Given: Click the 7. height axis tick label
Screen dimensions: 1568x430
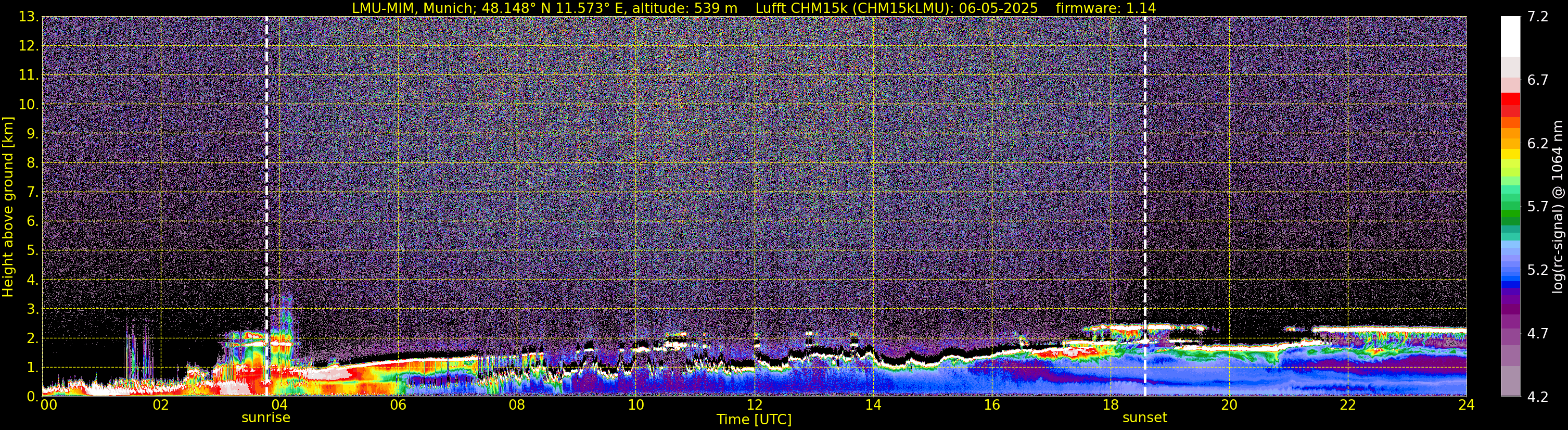Looking at the screenshot, I should (x=33, y=192).
